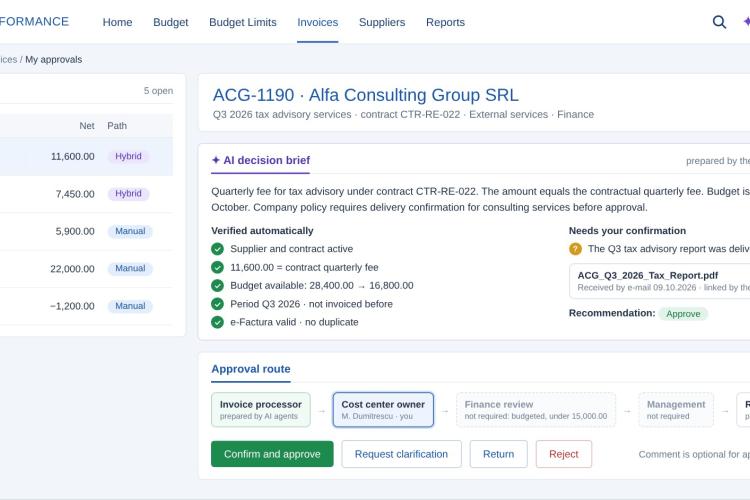Click the 'Verified automatically' heading
Viewport: 750px width, 500px height.
coord(262,231)
